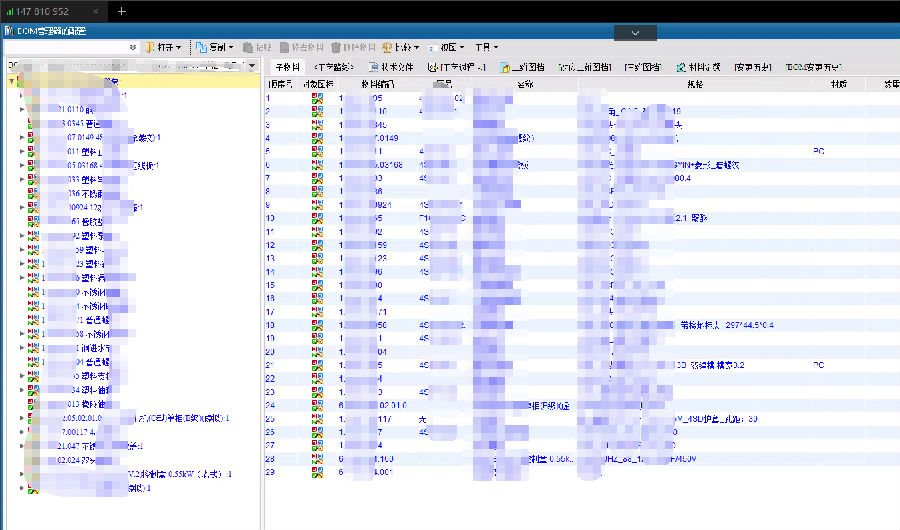Image resolution: width=900 pixels, height=530 pixels.
Task: Open the 视图 (View) dropdown
Action: pos(445,47)
